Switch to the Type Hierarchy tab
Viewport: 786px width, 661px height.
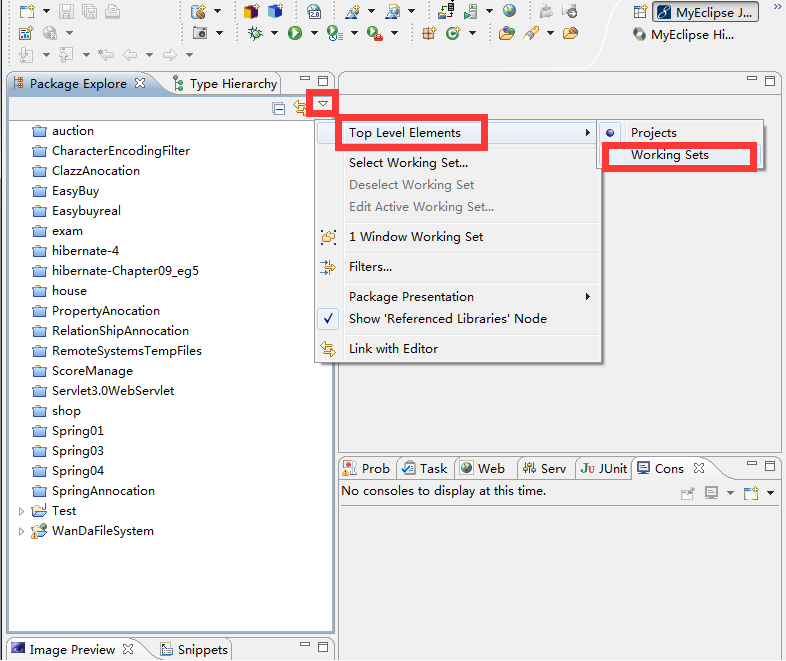pyautogui.click(x=225, y=84)
